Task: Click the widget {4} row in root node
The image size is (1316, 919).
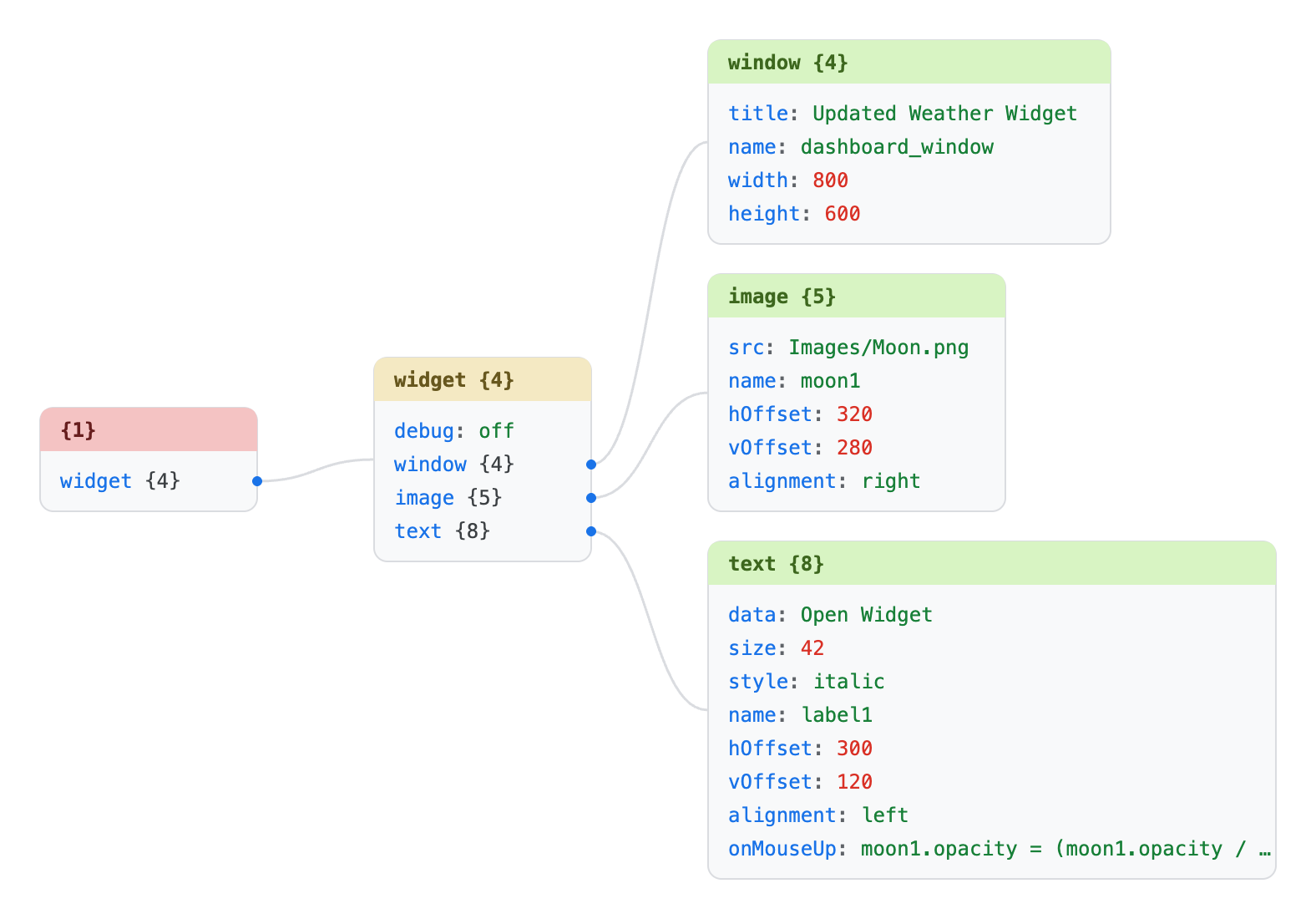Action: pos(149,481)
